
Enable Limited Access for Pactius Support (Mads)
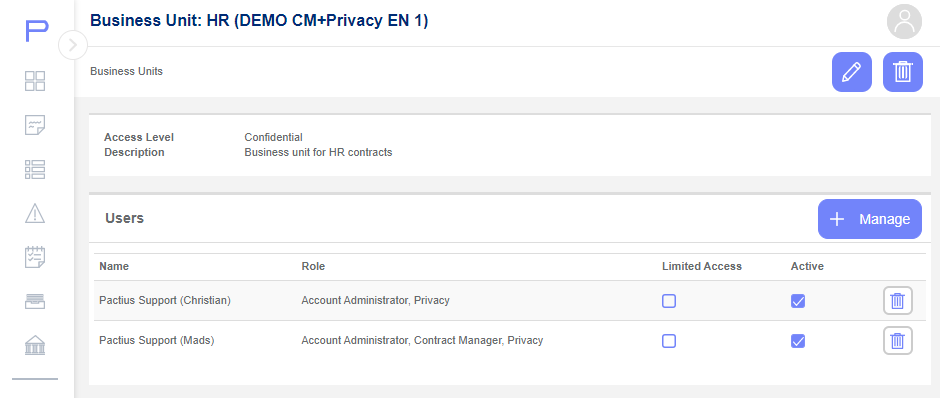tap(669, 341)
